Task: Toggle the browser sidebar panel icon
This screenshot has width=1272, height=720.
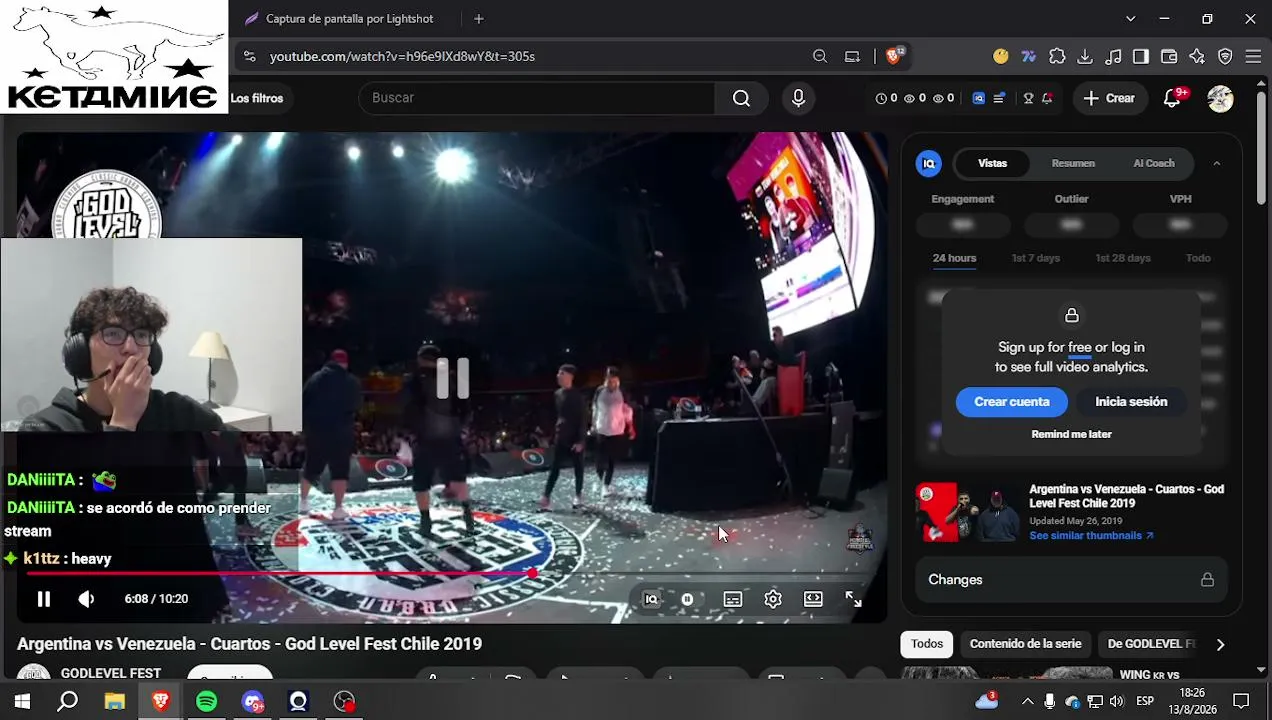Action: tap(1141, 56)
